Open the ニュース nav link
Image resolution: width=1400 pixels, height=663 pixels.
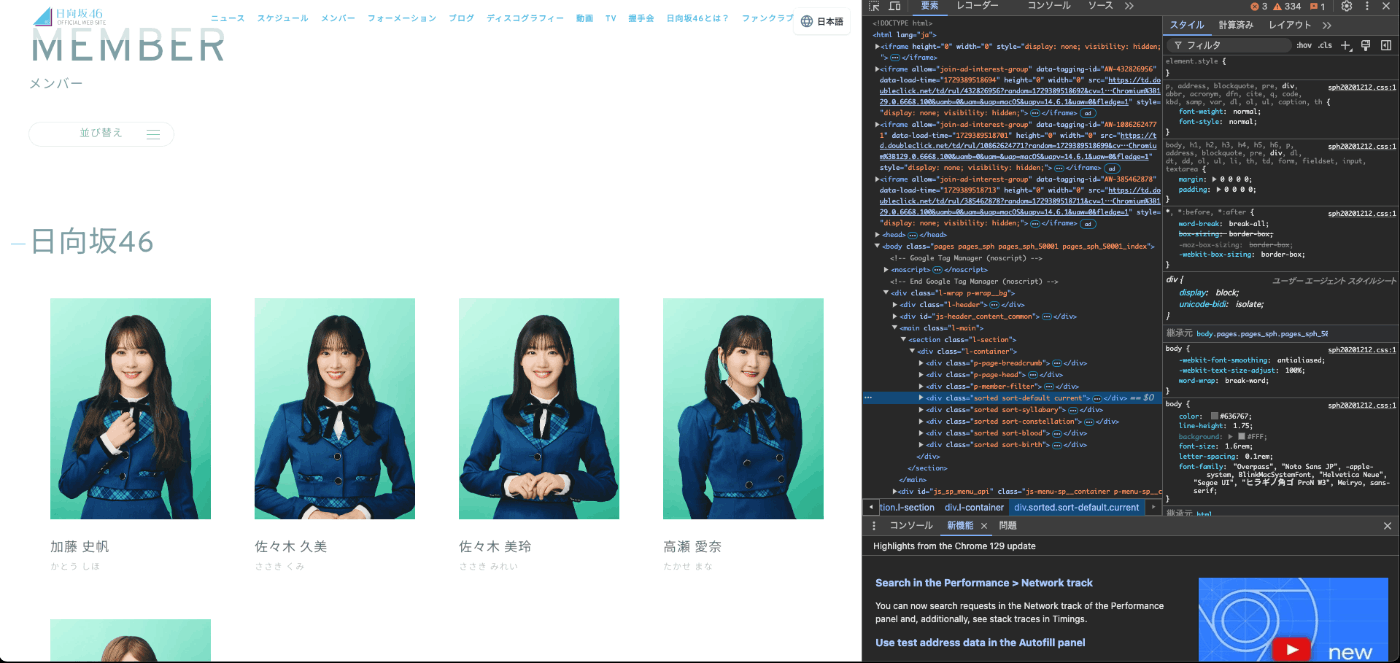228,18
